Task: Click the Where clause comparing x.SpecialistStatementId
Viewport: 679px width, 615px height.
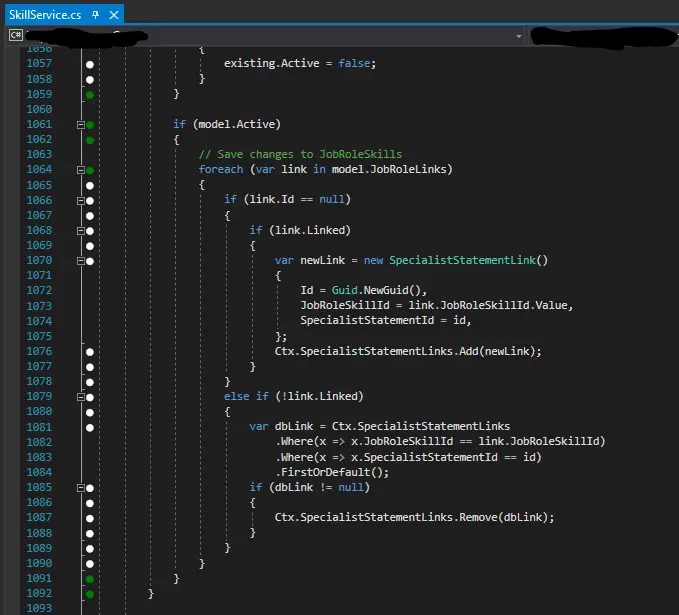Action: pos(409,457)
